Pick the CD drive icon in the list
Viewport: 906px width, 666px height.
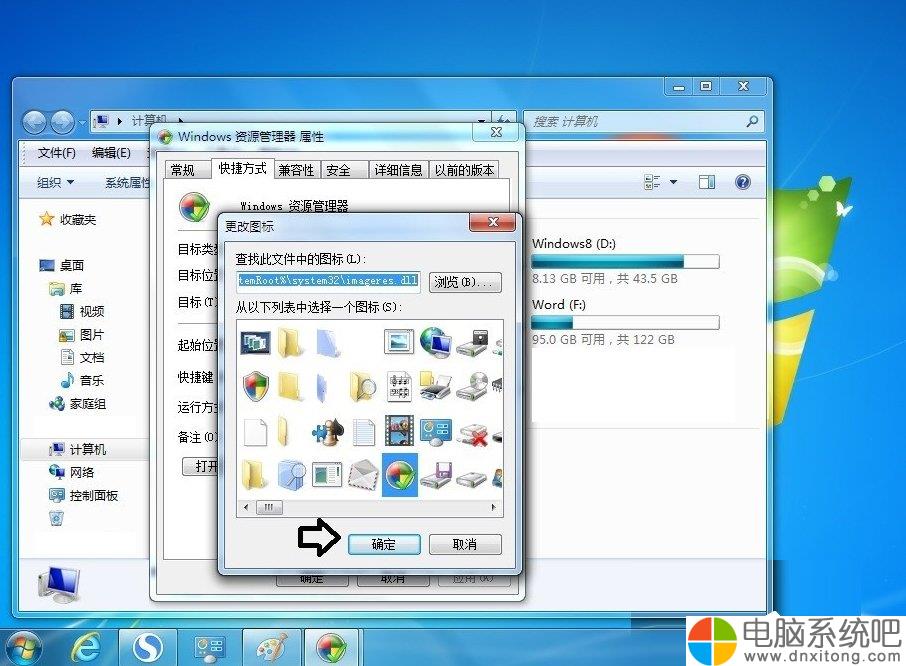point(472,386)
